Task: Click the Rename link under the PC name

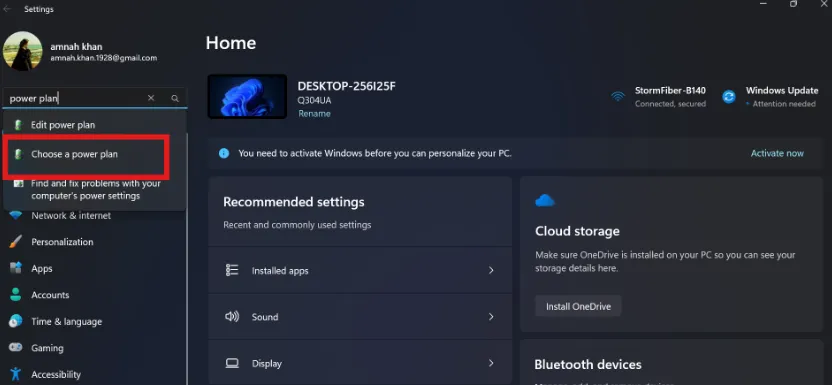Action: [x=314, y=113]
